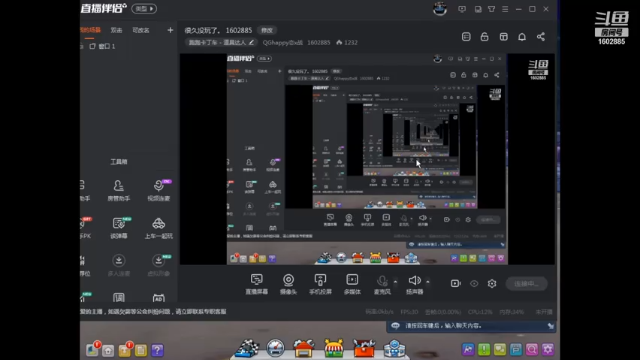The height and width of the screenshot is (360, 640).
Task: Open the layout panel icon above the preview
Action: pos(504,37)
